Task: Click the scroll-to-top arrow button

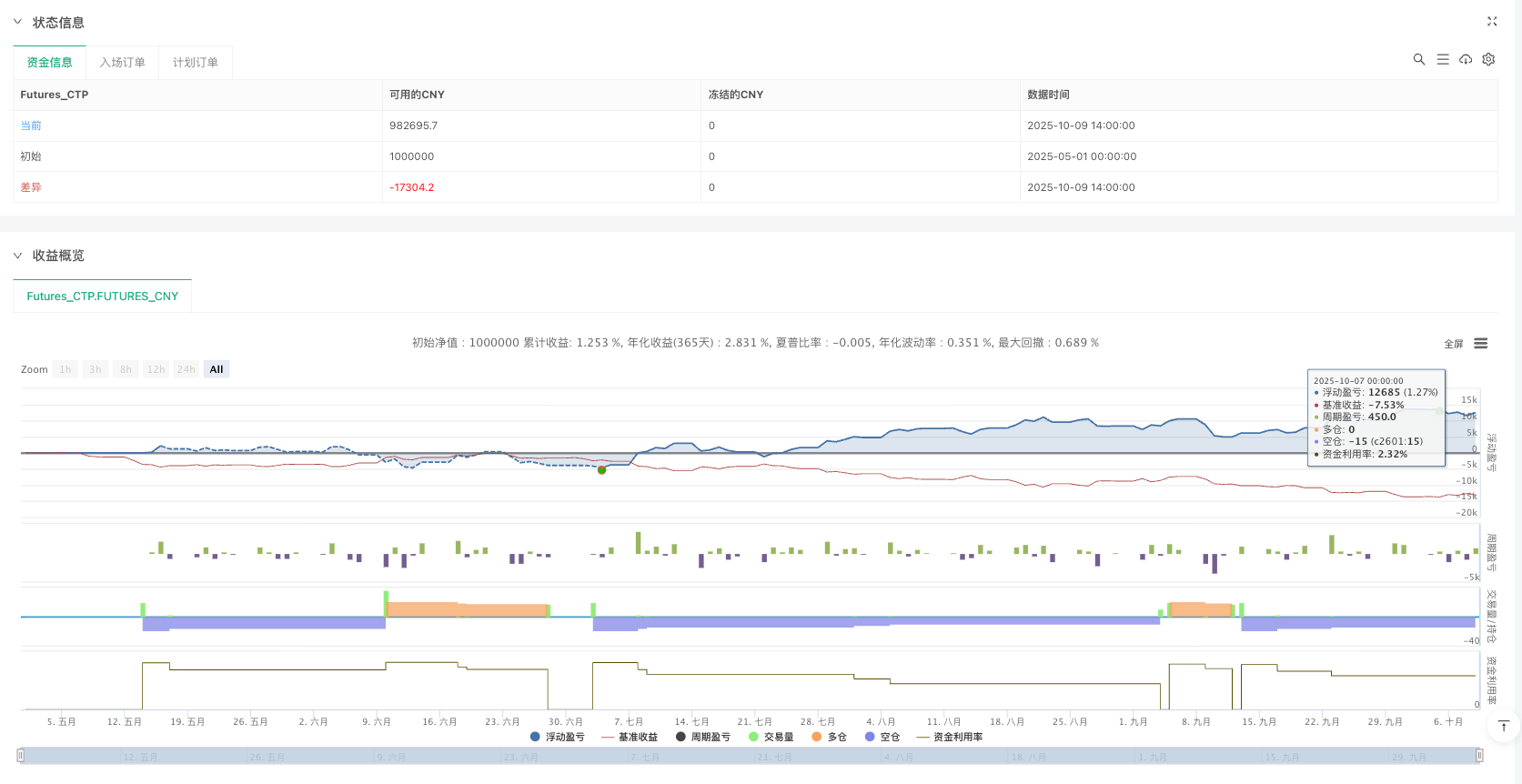Action: coord(1503,726)
